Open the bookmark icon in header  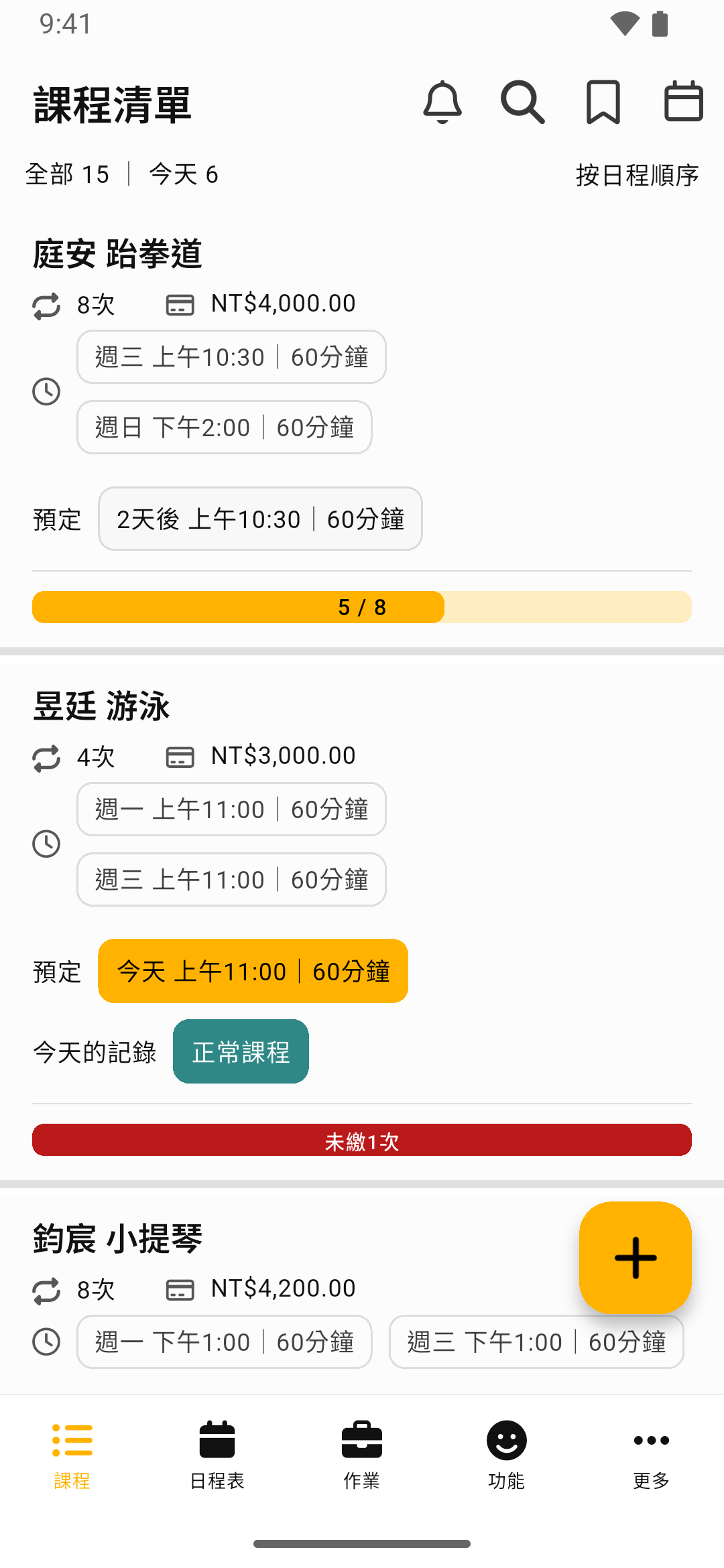pyautogui.click(x=603, y=103)
